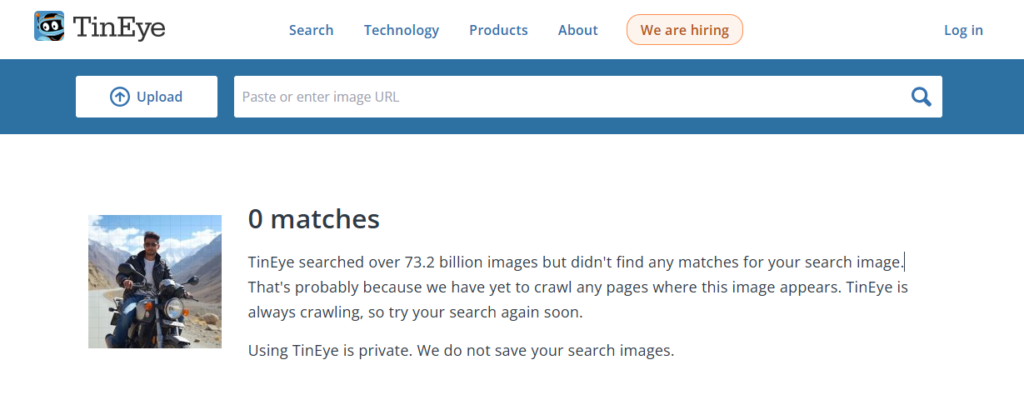Click the TinEye robot mascot logo icon
Image resolution: width=1024 pixels, height=420 pixels.
(x=49, y=27)
